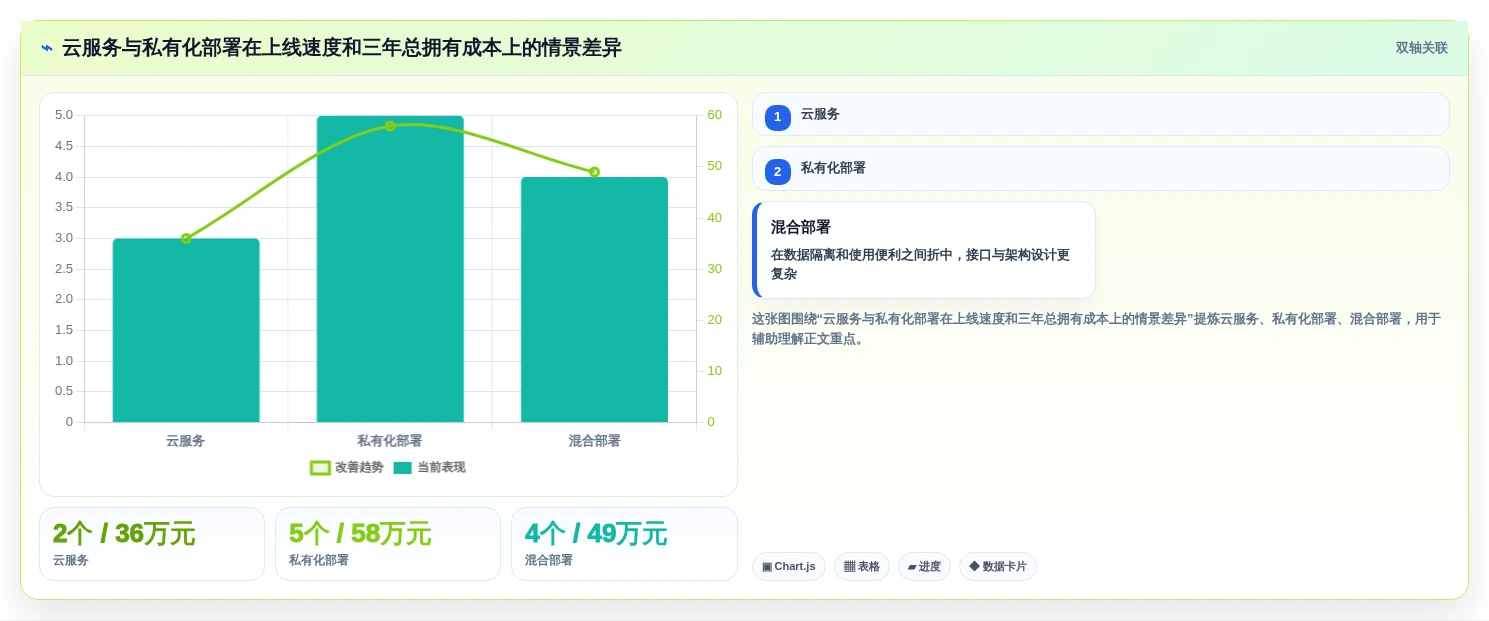Viewport: 1489px width, 621px height.
Task: Click the 当前表现 legend color swatch
Action: [402, 468]
